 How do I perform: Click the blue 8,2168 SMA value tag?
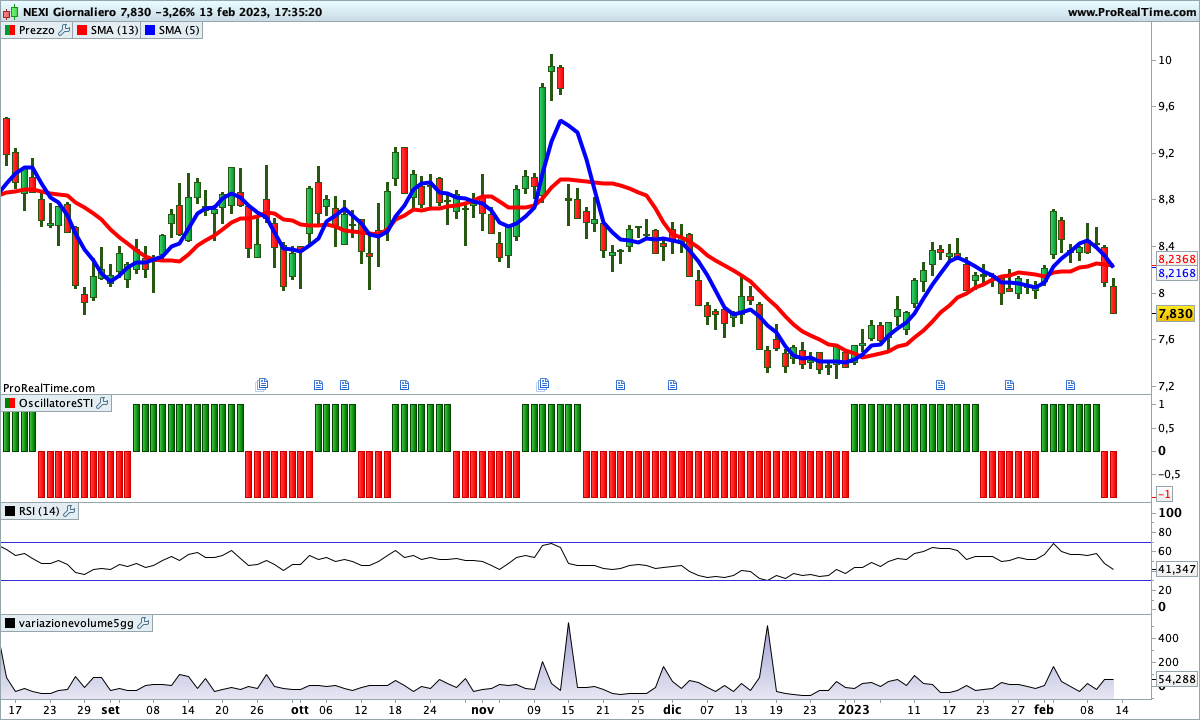[x=1176, y=273]
